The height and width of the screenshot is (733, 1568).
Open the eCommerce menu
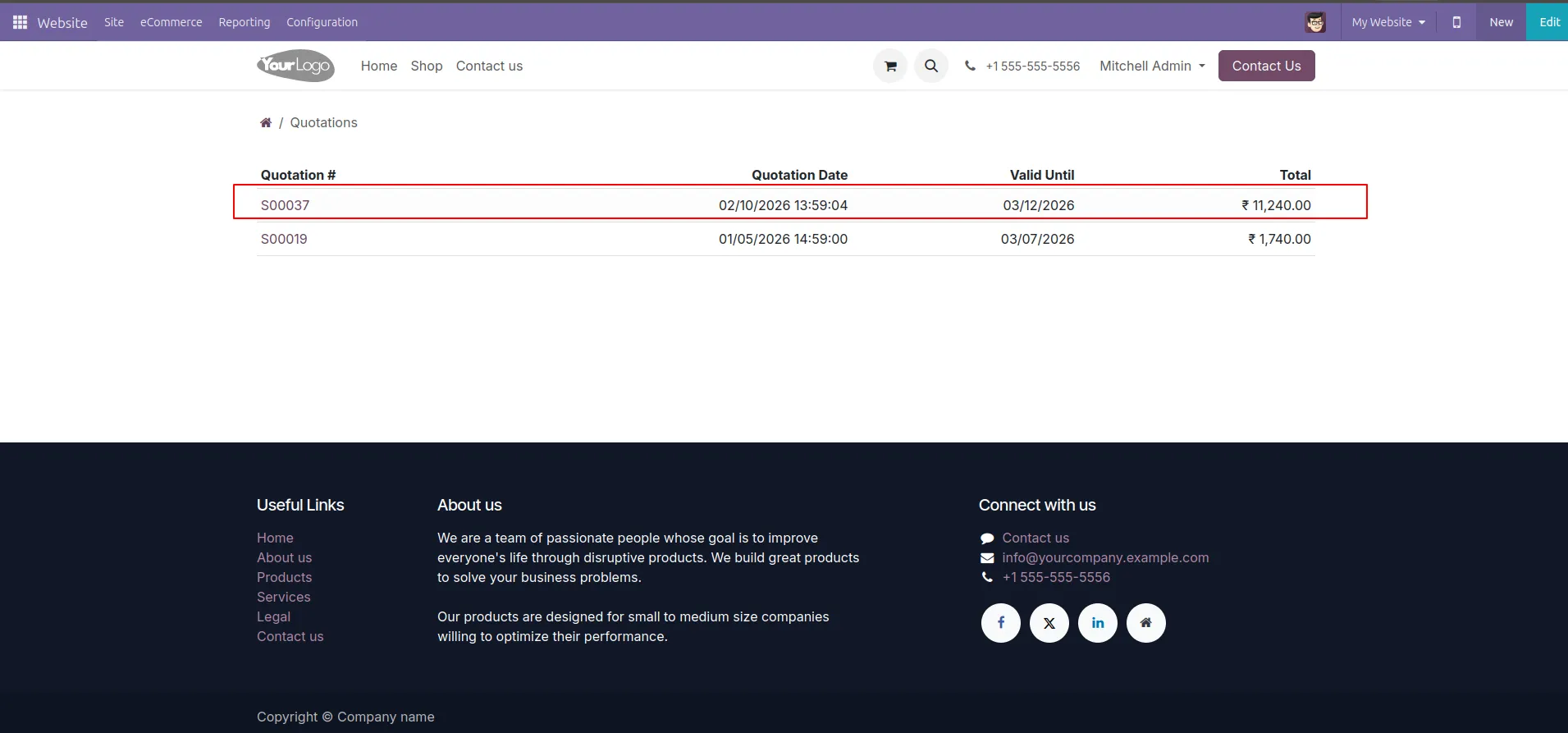171,22
